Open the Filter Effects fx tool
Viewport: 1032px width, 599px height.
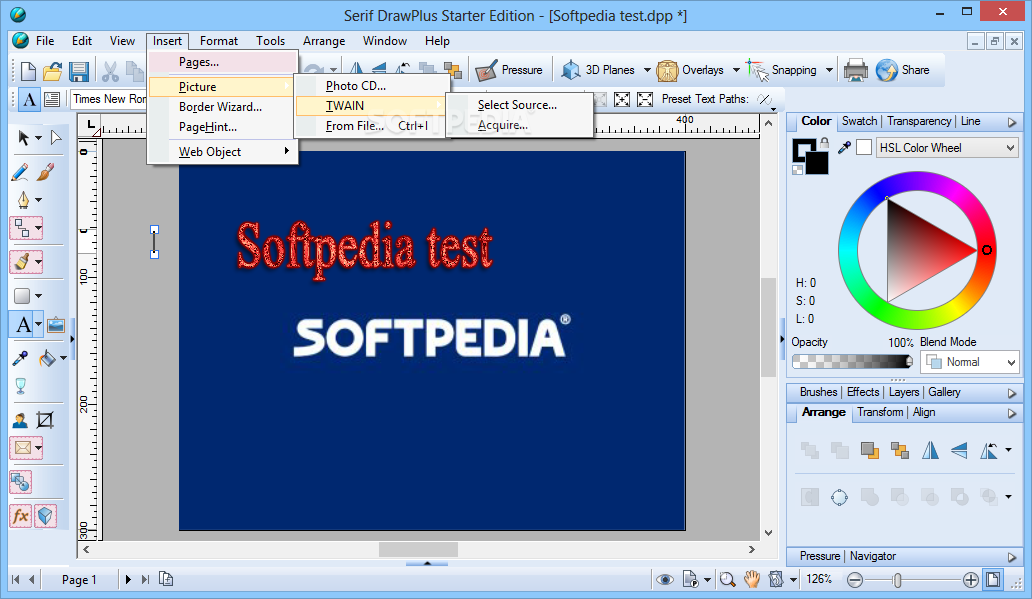[21, 516]
